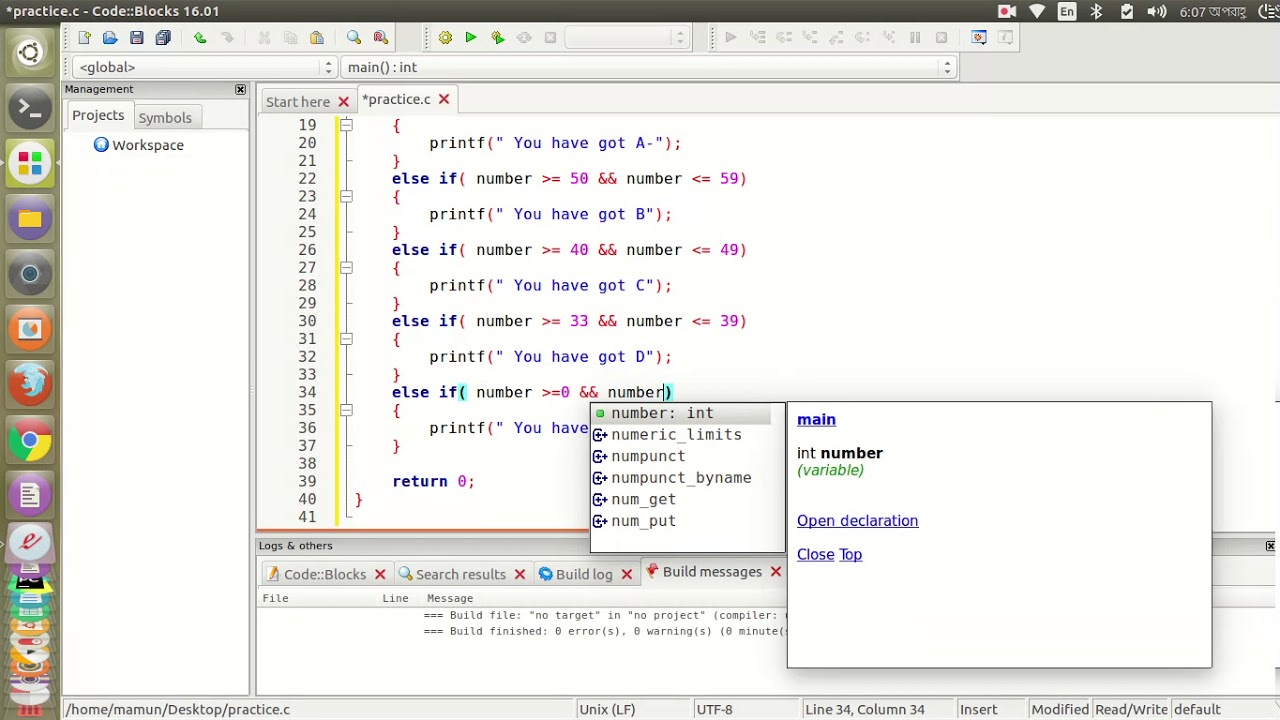Follow the main link in tooltip
Image resolution: width=1280 pixels, height=720 pixels.
(816, 420)
